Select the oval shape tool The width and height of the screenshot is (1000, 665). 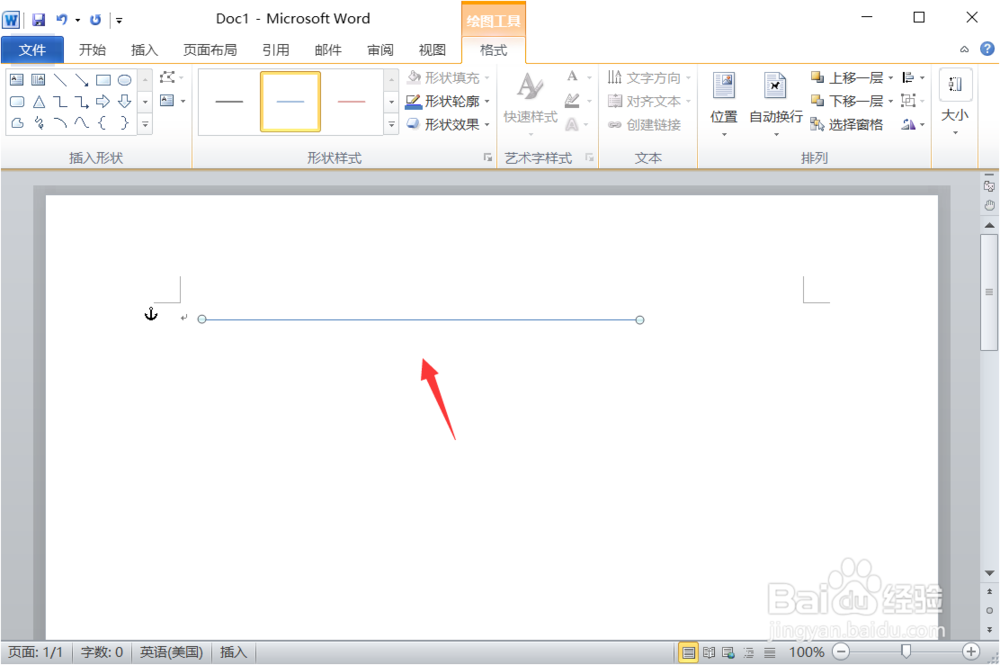point(124,78)
